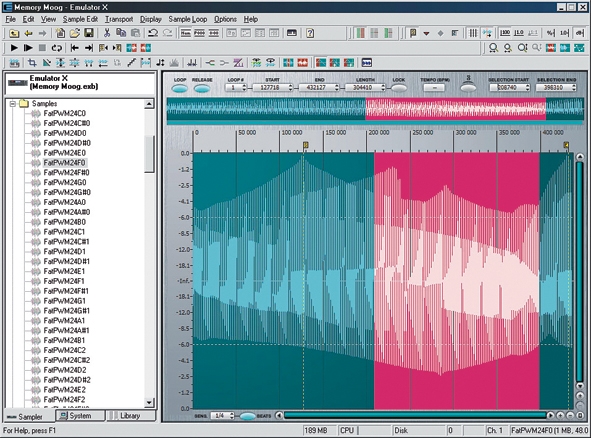
Task: Click Go to start arrow icon
Action: (75, 48)
